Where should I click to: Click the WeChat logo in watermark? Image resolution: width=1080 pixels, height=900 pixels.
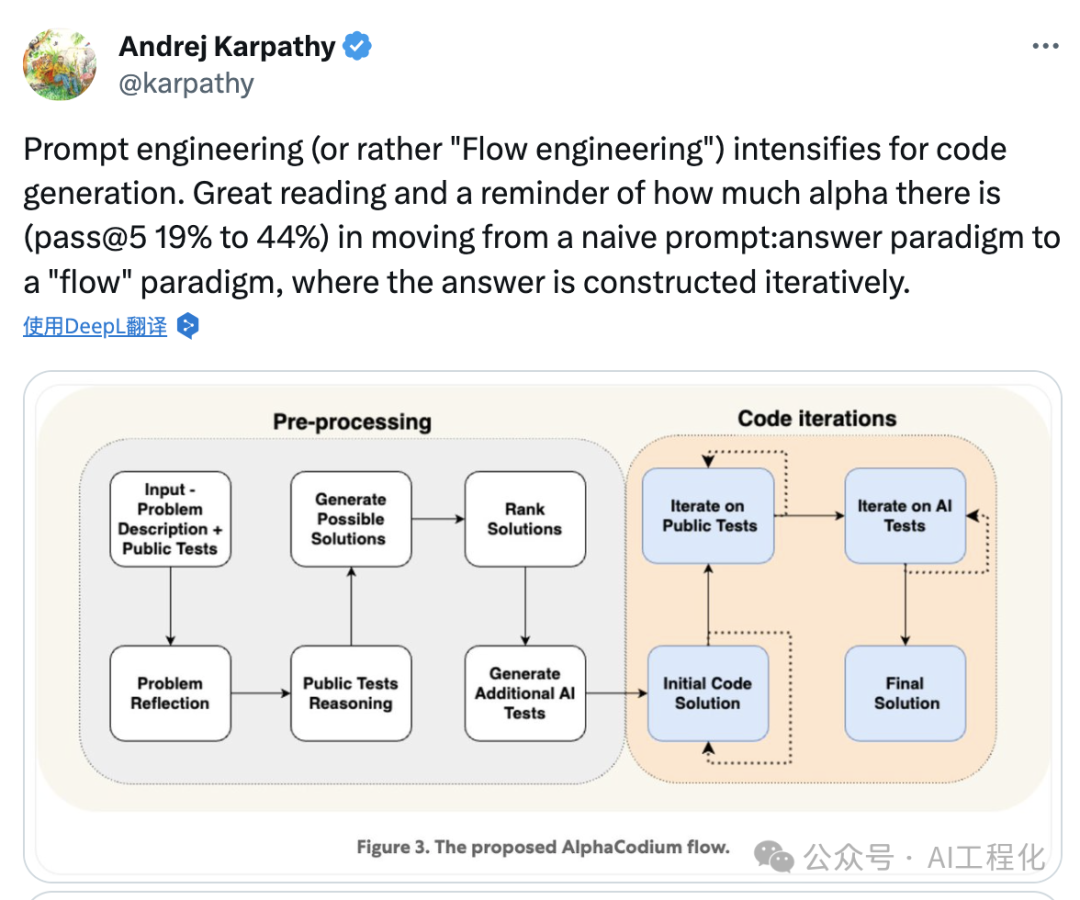[x=774, y=857]
